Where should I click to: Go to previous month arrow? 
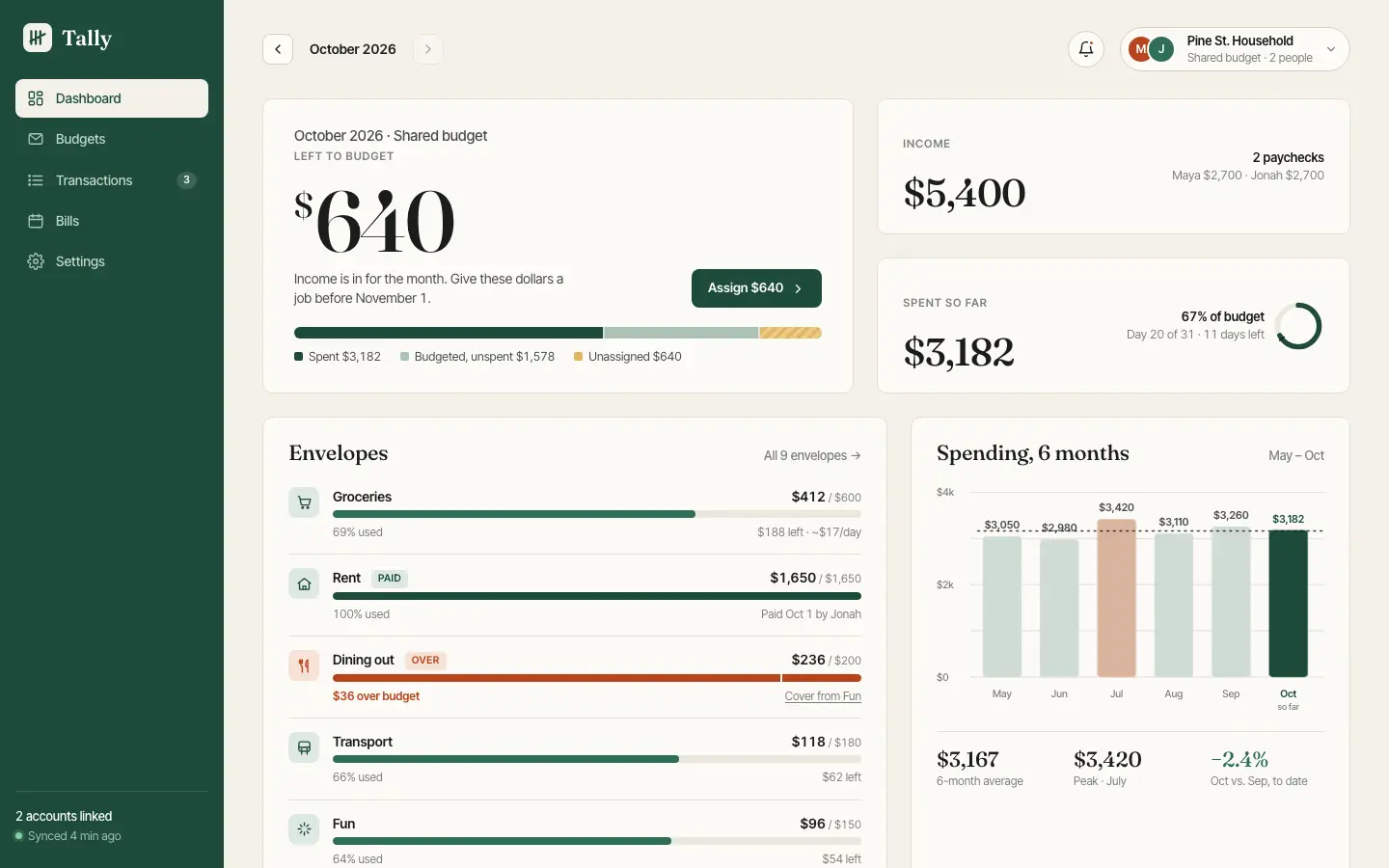[x=278, y=49]
